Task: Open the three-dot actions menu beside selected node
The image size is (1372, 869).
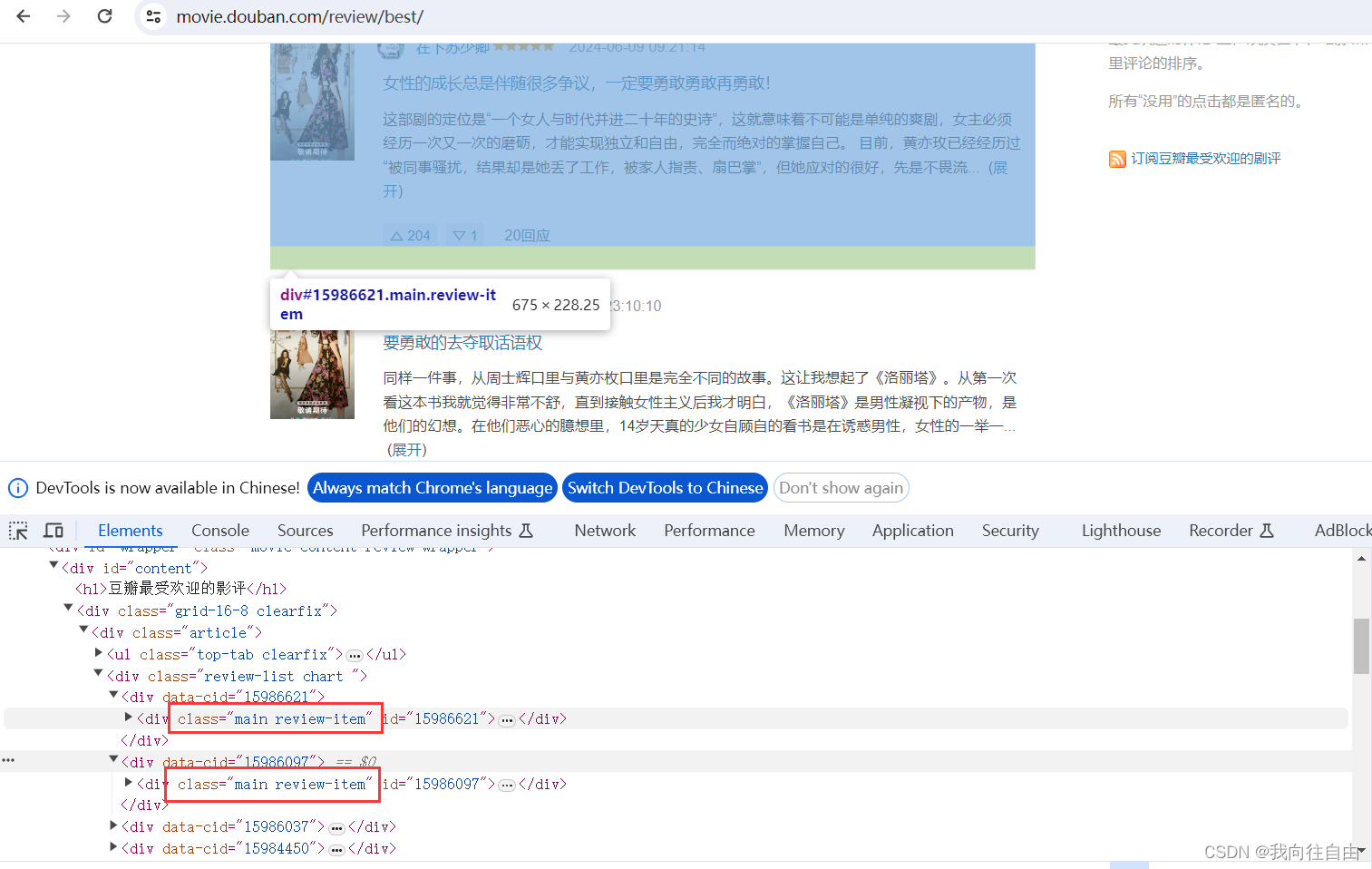Action: (8, 760)
